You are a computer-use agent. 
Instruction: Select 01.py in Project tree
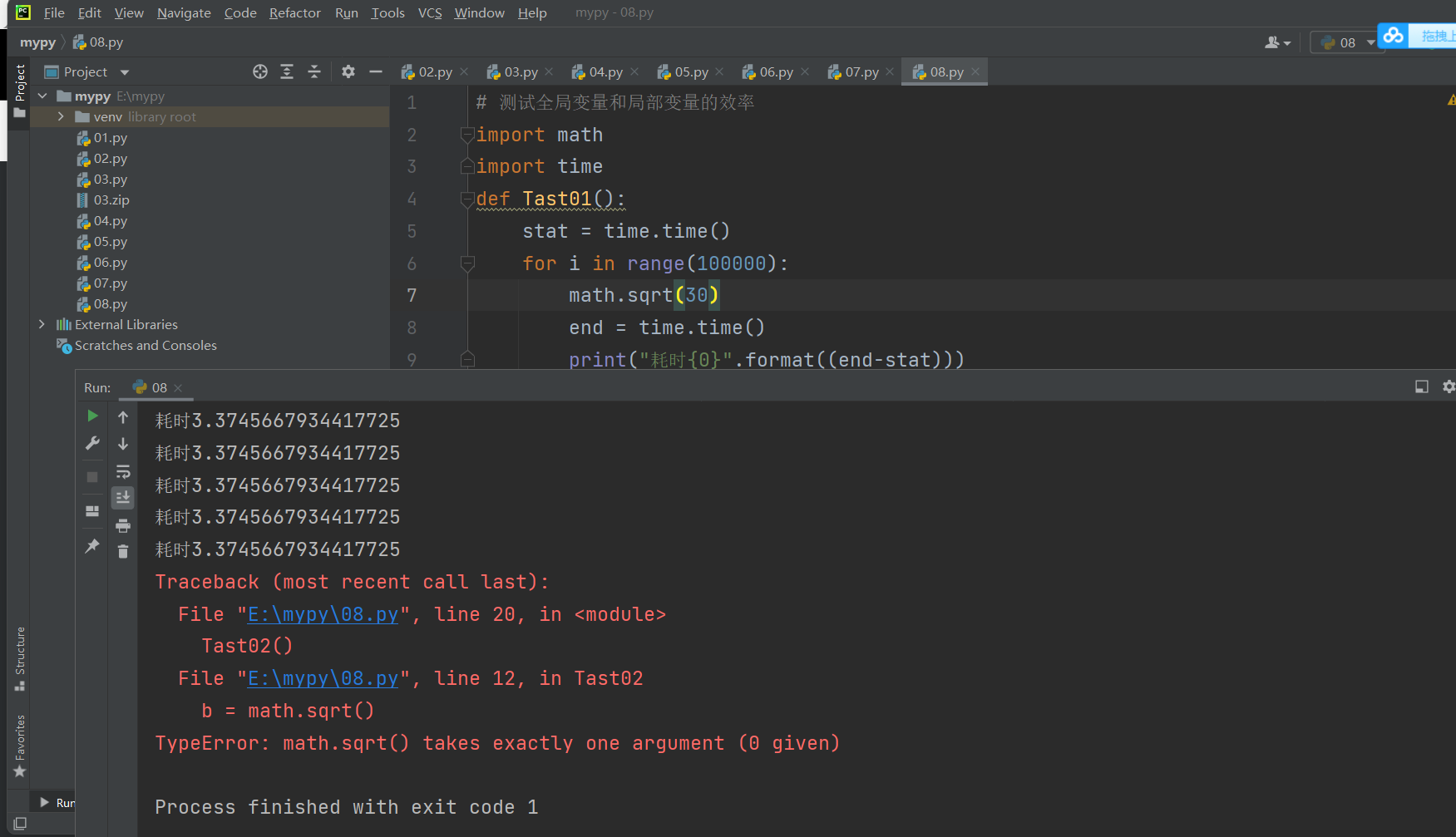[111, 138]
